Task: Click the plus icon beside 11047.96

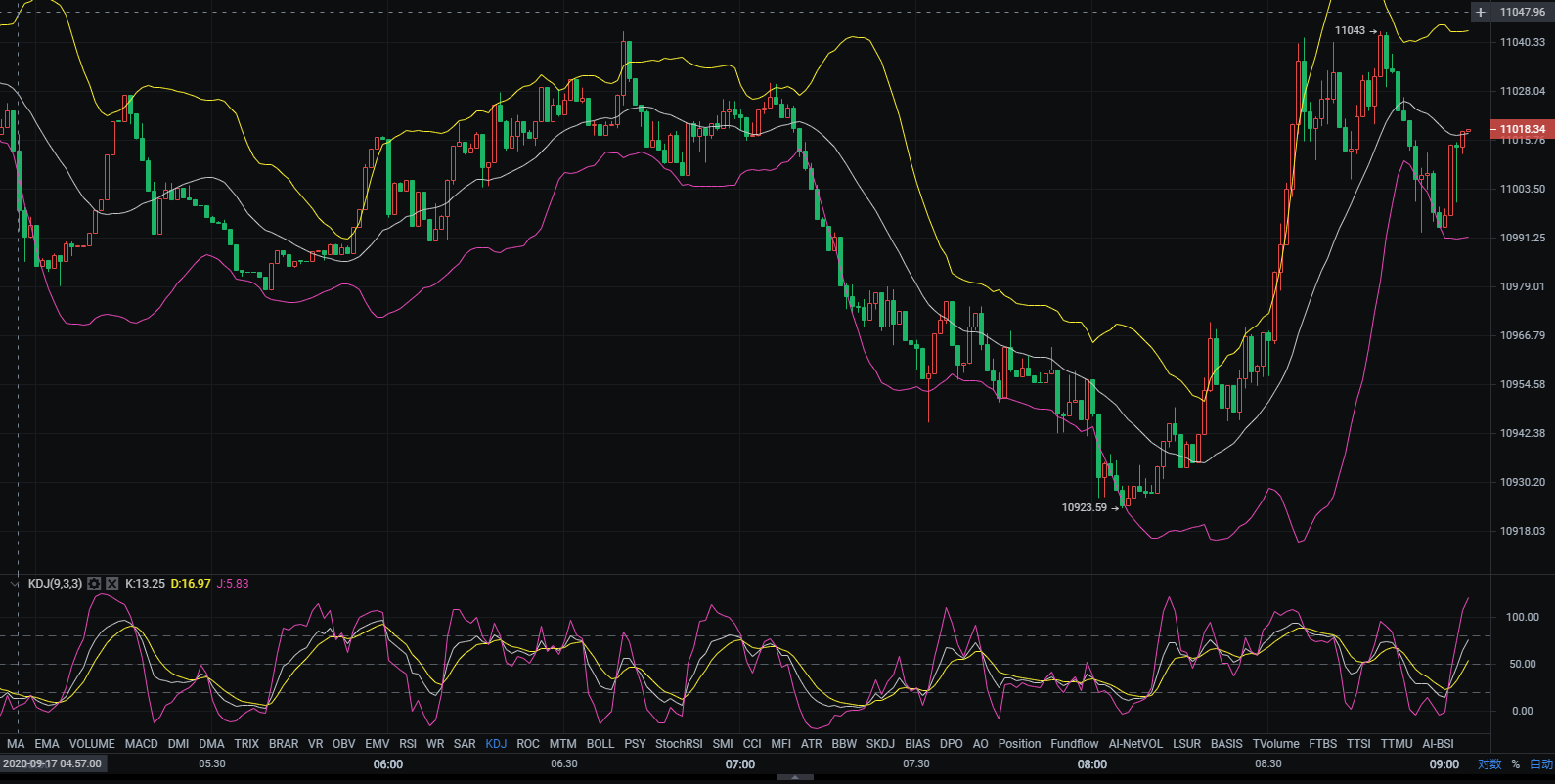Action: [x=1481, y=12]
